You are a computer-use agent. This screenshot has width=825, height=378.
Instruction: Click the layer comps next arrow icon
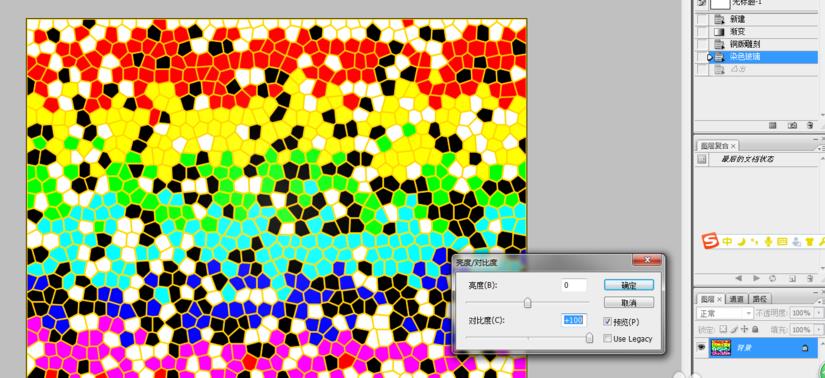click(757, 278)
